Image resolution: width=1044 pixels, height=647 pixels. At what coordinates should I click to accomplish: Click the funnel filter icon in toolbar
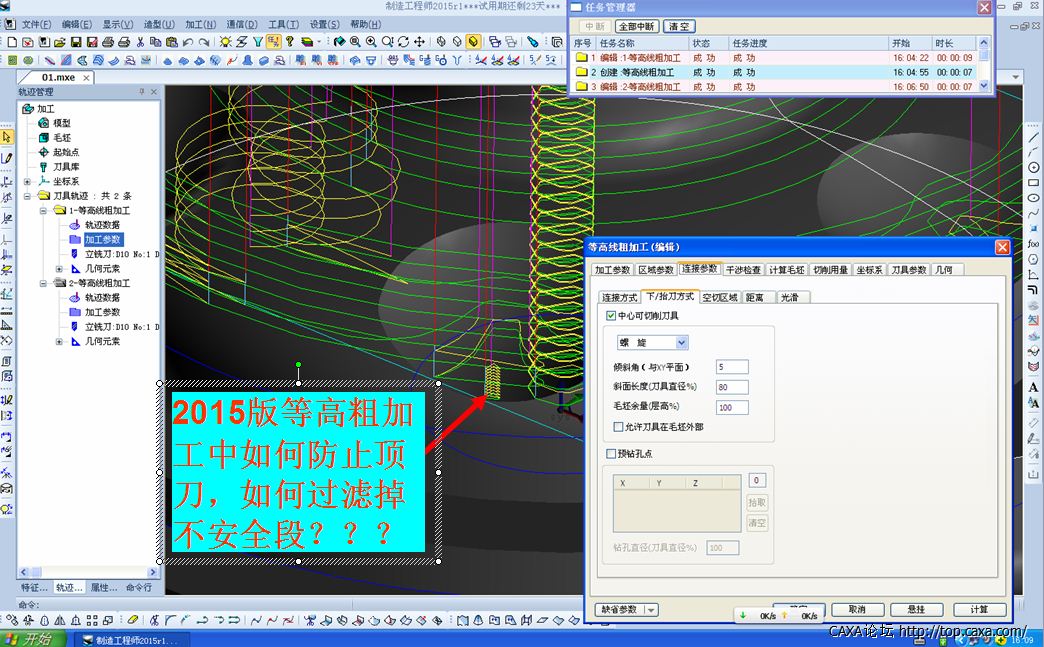(x=258, y=42)
